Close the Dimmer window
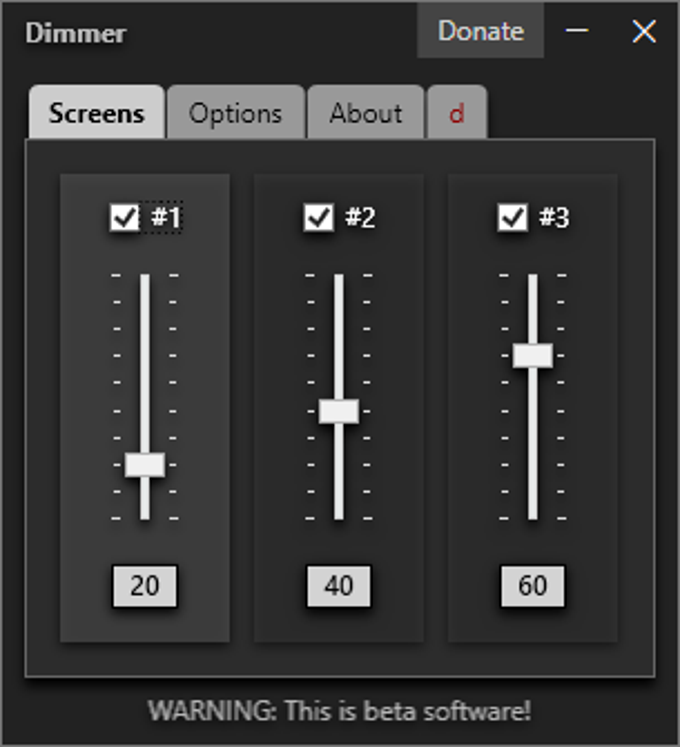Screen dimensions: 680x747 tap(644, 31)
